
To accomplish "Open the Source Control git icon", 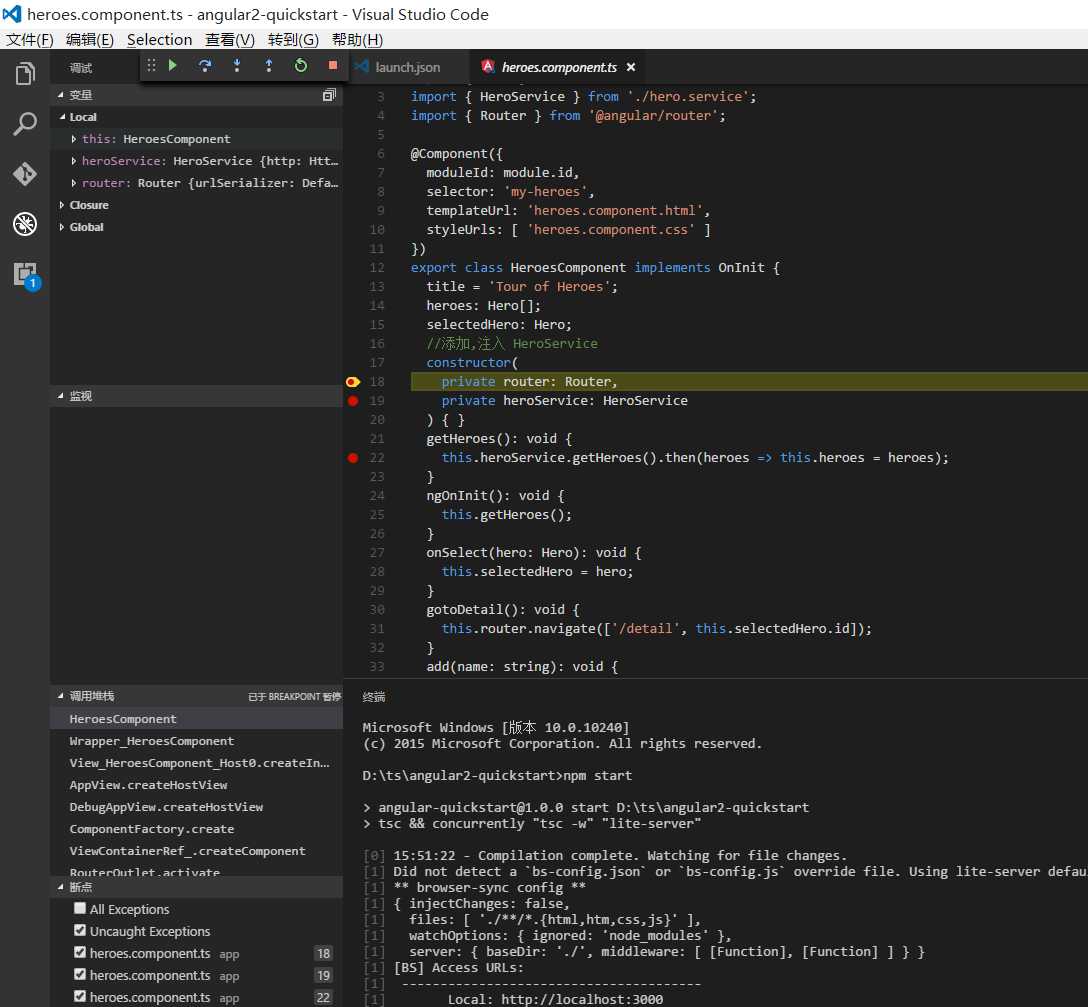I will (x=25, y=174).
